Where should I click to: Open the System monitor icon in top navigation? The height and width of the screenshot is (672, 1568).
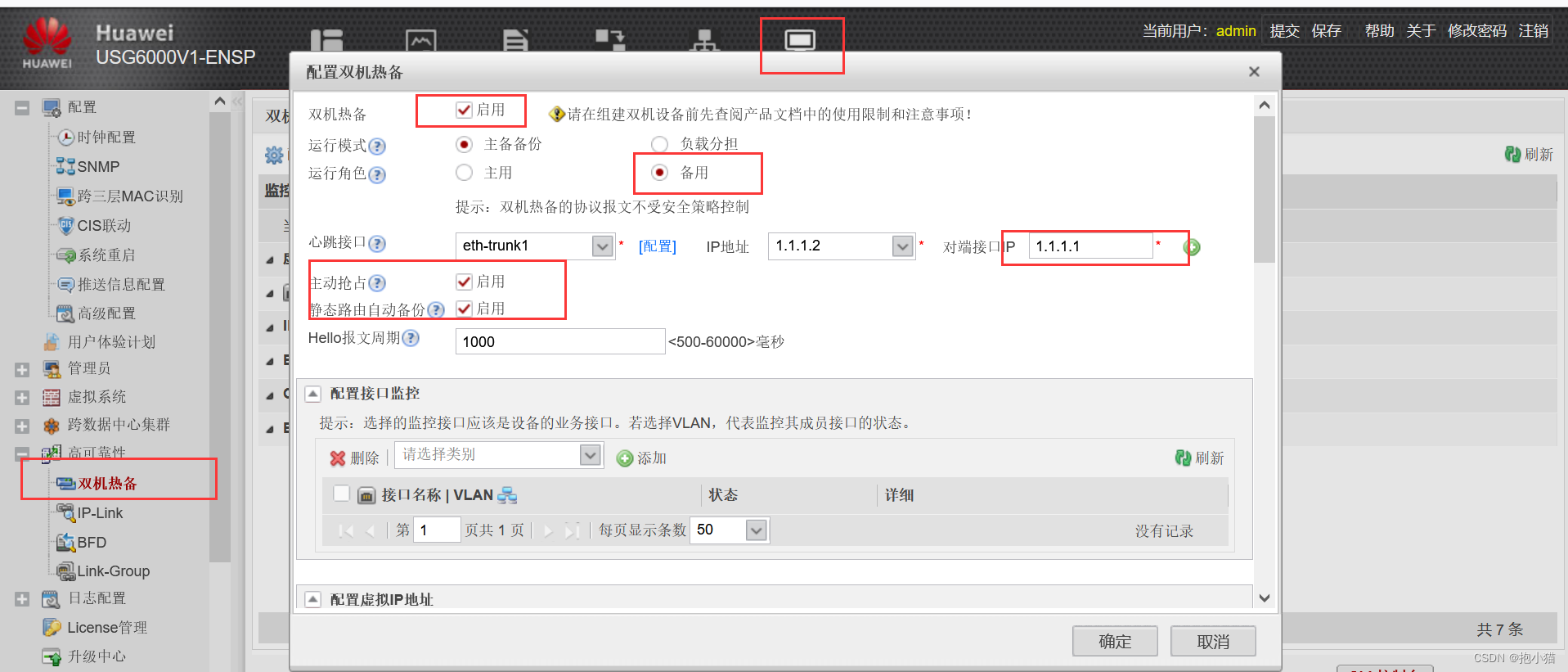tap(800, 40)
